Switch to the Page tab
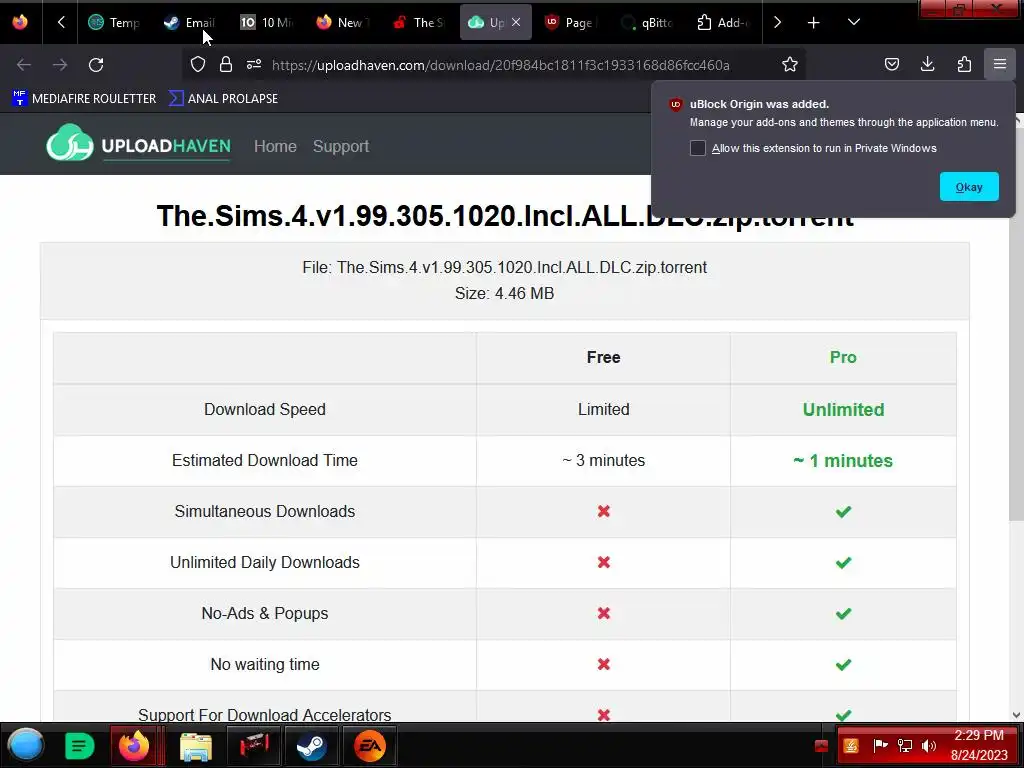Screen dimensions: 1024x768 click(x=569, y=22)
